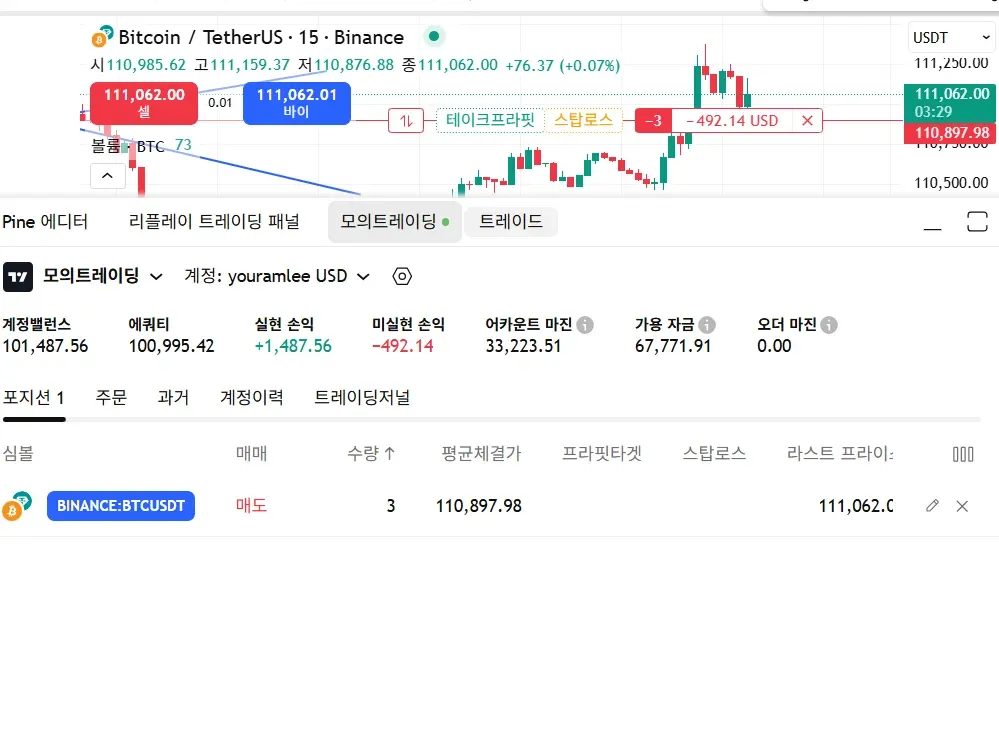999x755 pixels.
Task: Open the 과거 history tab
Action: pos(173,398)
